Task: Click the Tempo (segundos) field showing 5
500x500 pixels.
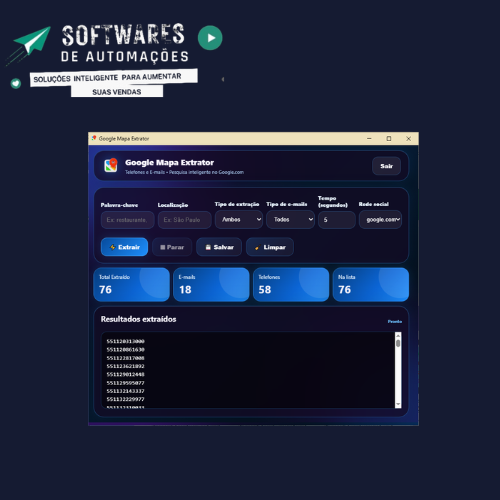Action: [337, 220]
